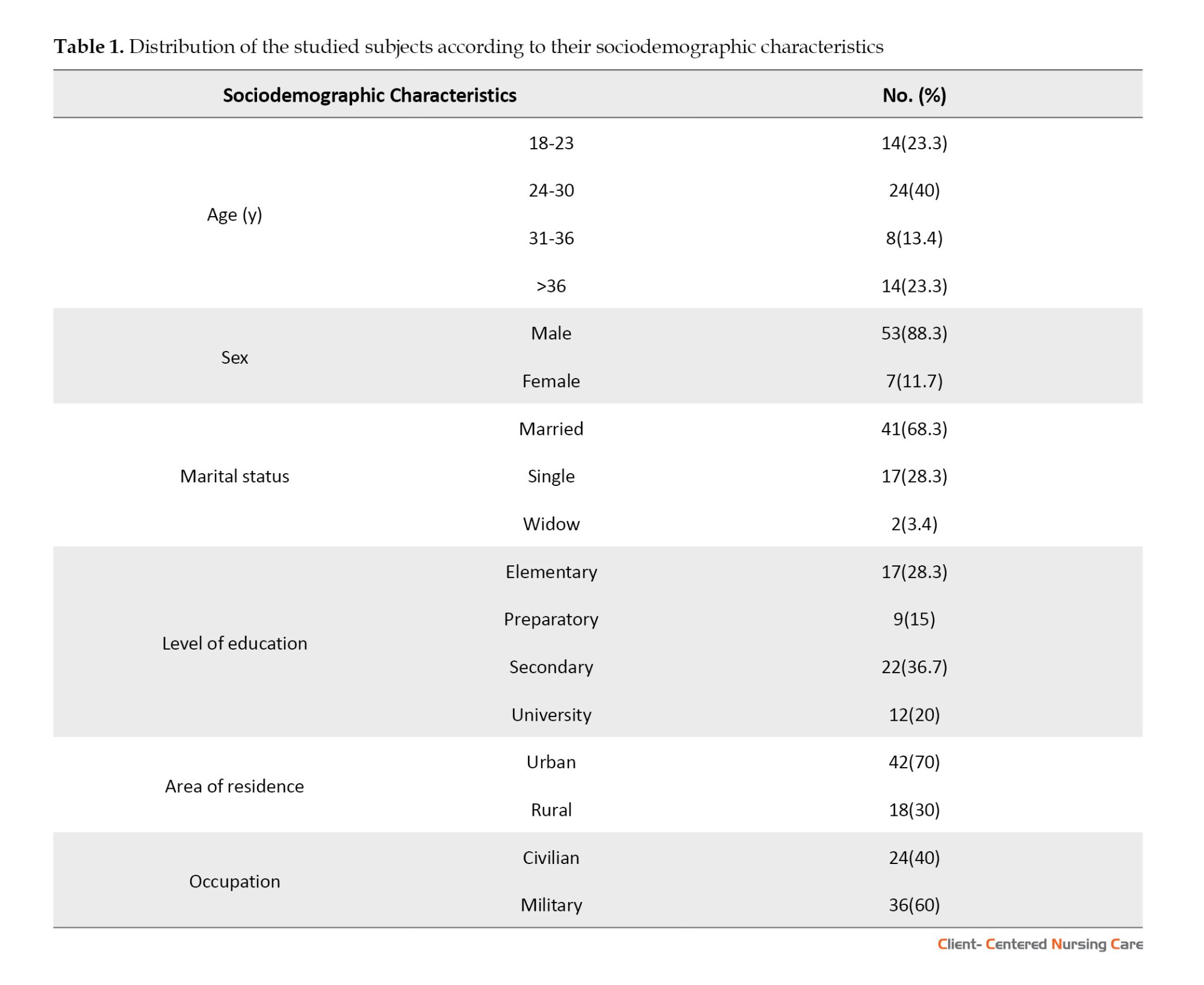Image resolution: width=1204 pixels, height=985 pixels.
Task: Select the Sociodemographic Characteristics column header
Action: [370, 95]
